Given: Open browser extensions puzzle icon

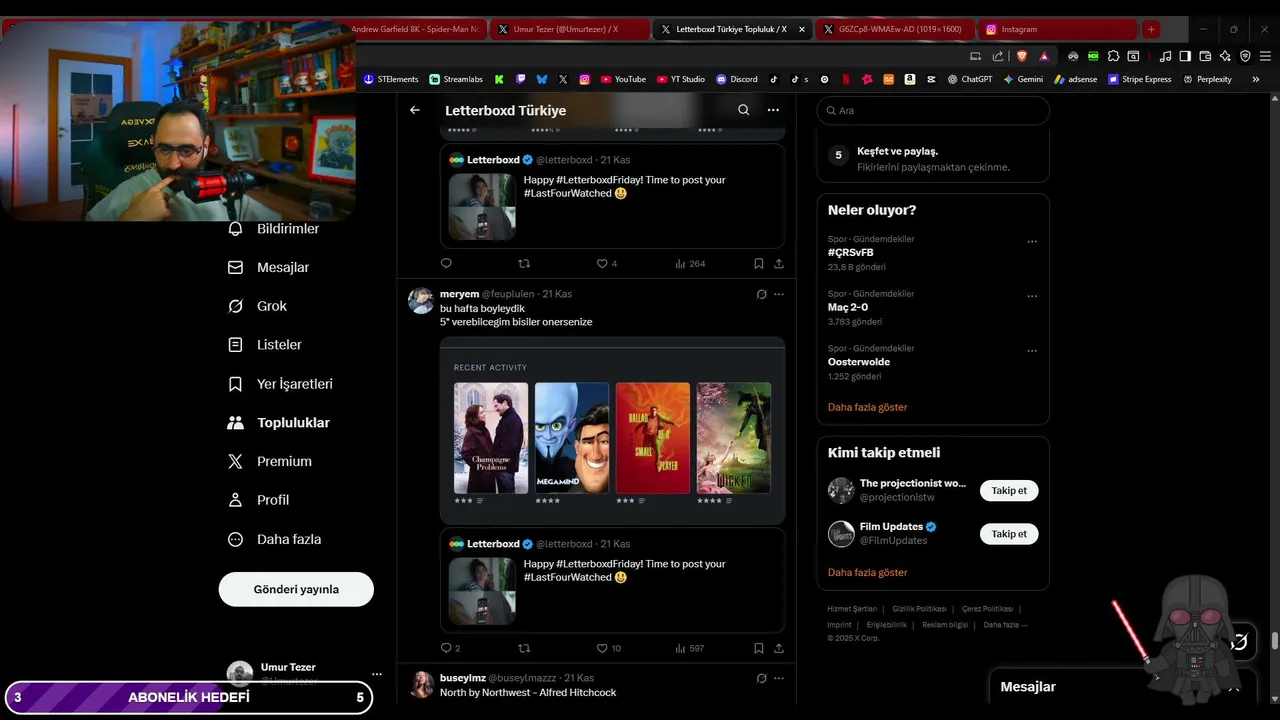Looking at the screenshot, I should (1114, 56).
